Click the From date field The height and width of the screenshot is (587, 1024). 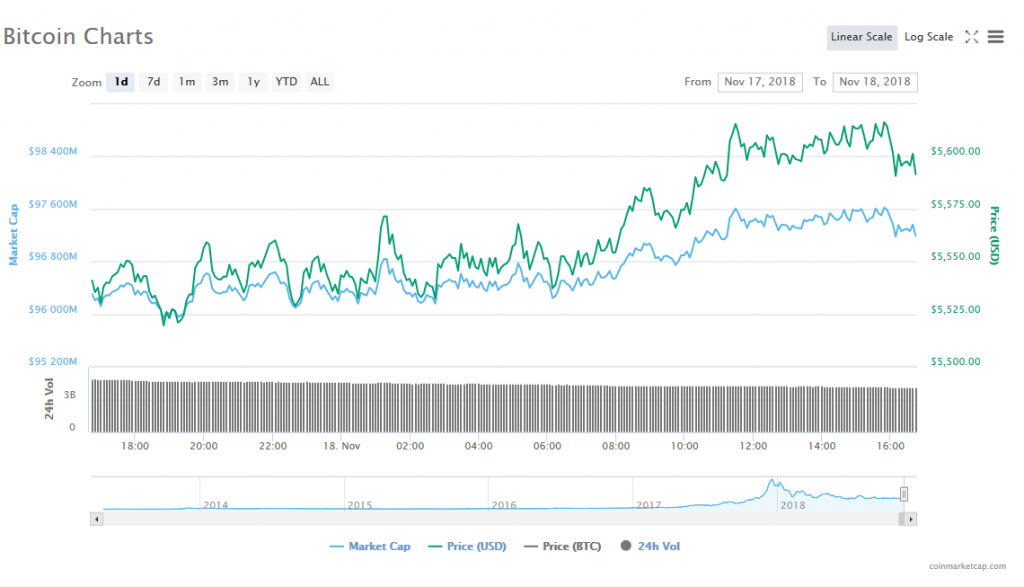760,82
